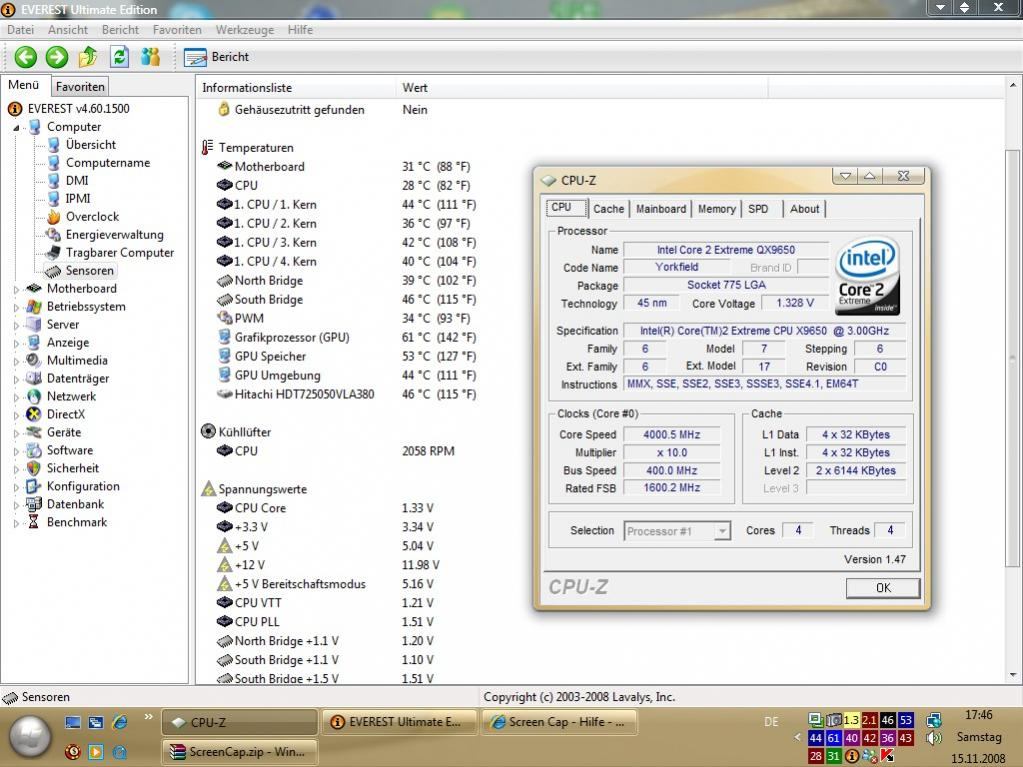This screenshot has height=767, width=1023.
Task: Switch to the Favoriten tab
Action: (80, 87)
